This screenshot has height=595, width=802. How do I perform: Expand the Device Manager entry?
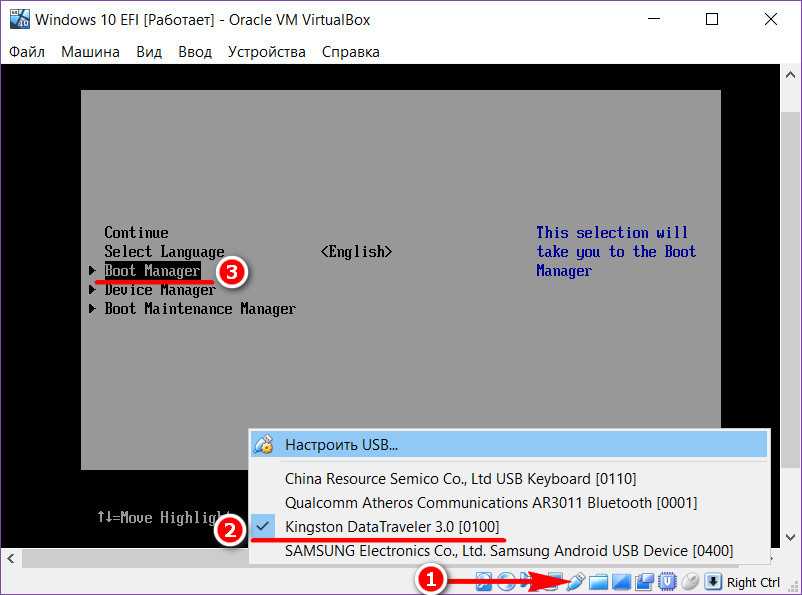[x=159, y=290]
